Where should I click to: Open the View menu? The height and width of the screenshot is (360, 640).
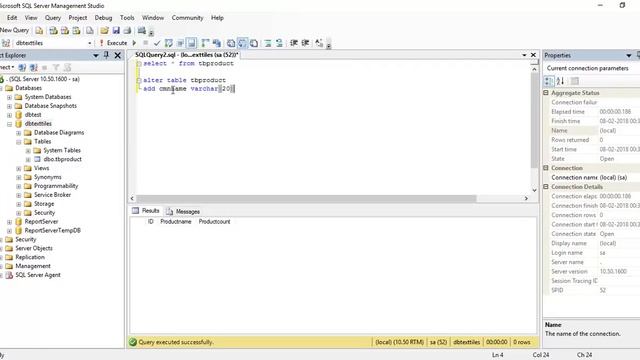point(31,18)
